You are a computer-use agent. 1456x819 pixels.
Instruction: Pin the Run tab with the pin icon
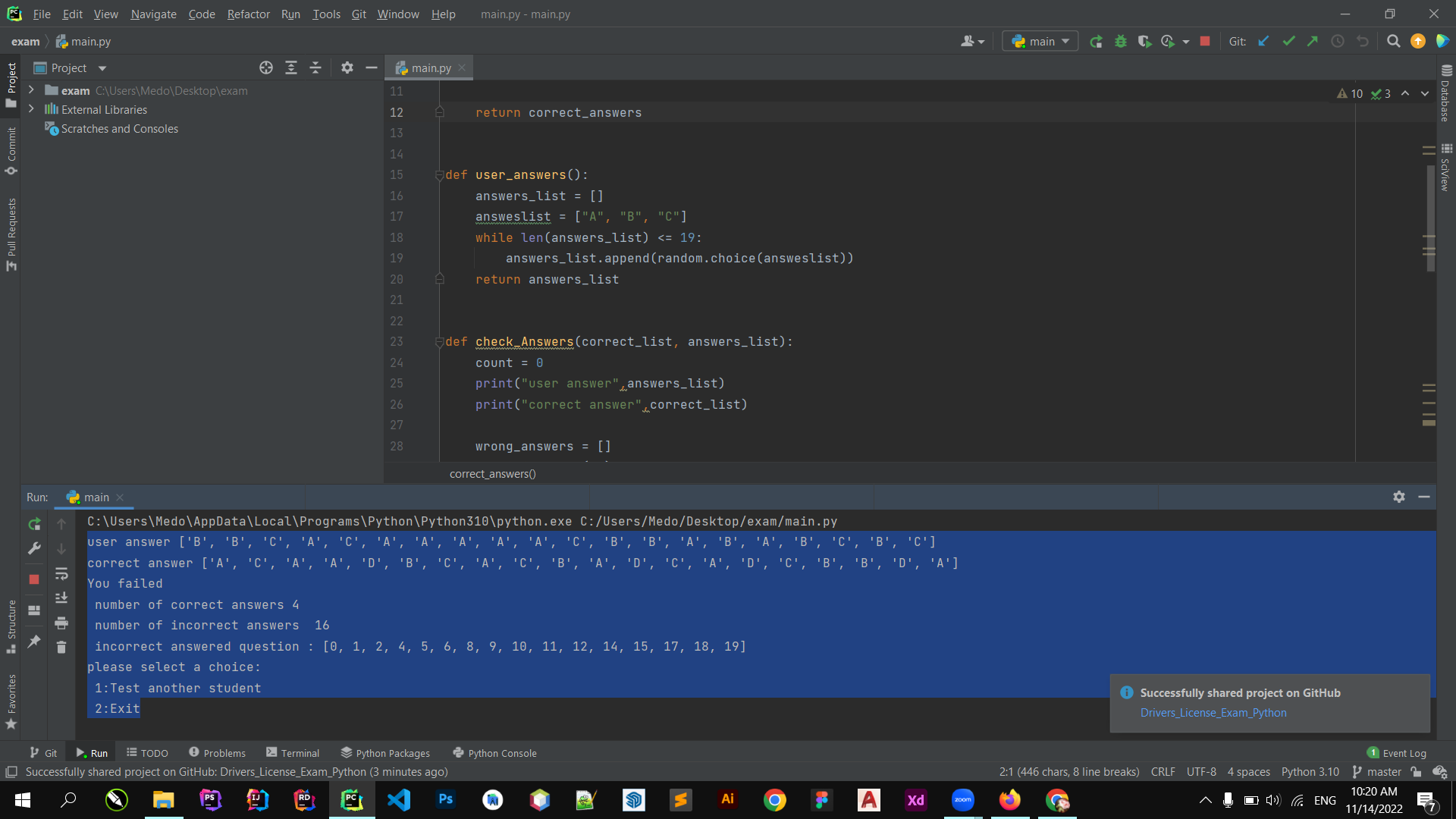[x=33, y=642]
